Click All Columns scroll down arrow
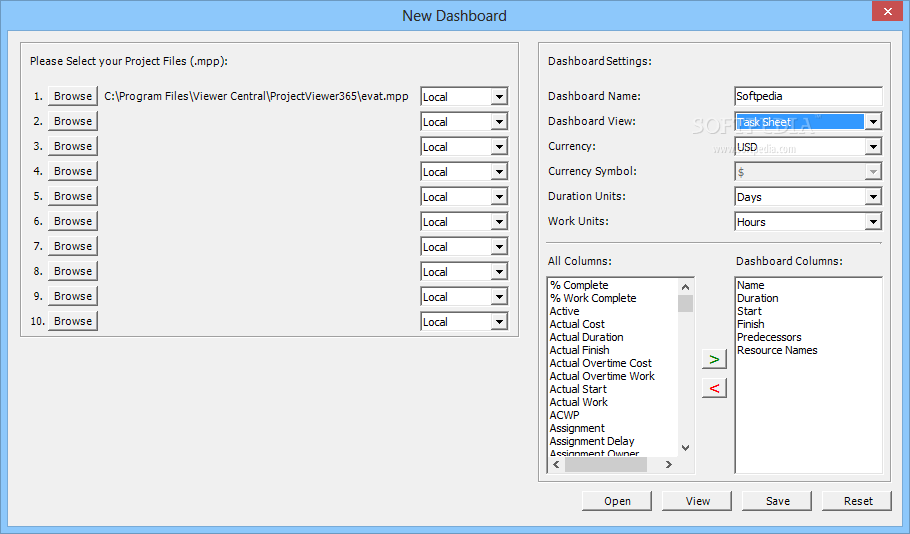This screenshot has height=534, width=910. 685,448
